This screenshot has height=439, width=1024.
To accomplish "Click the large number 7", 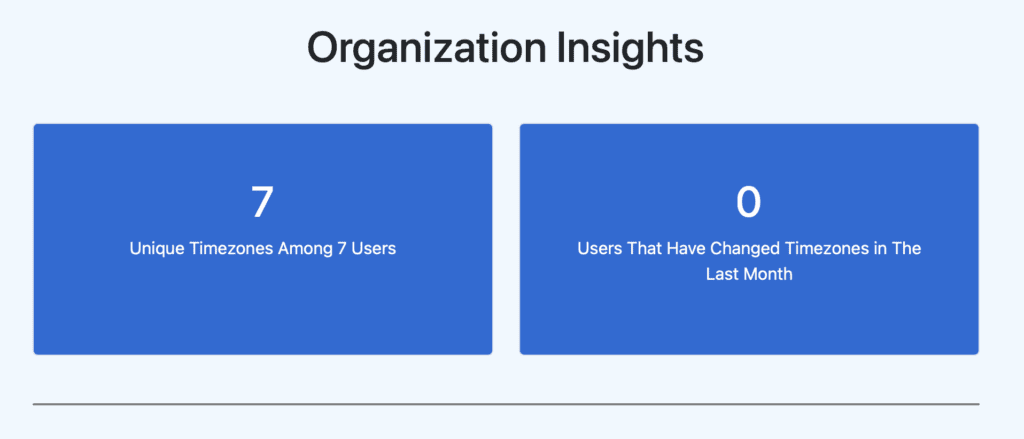I will [x=262, y=202].
